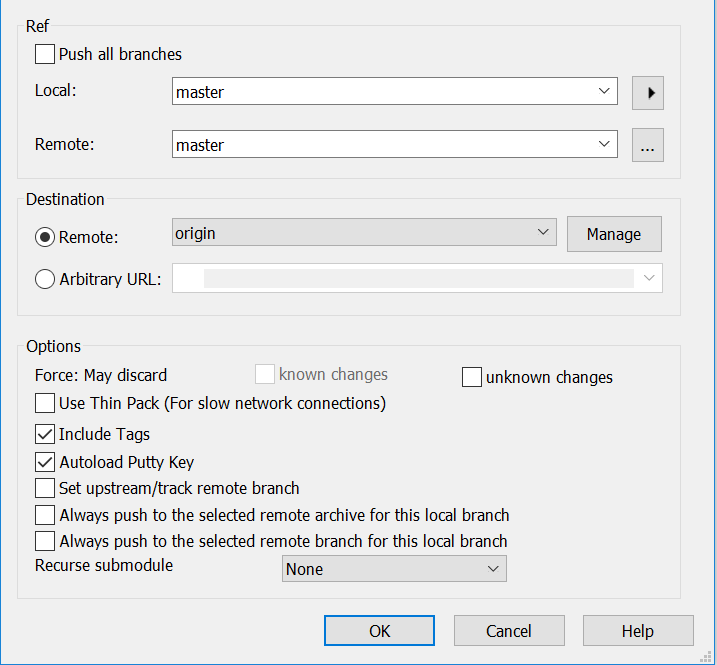717x665 pixels.
Task: Enable Use Thin Pack option
Action: click(45, 403)
